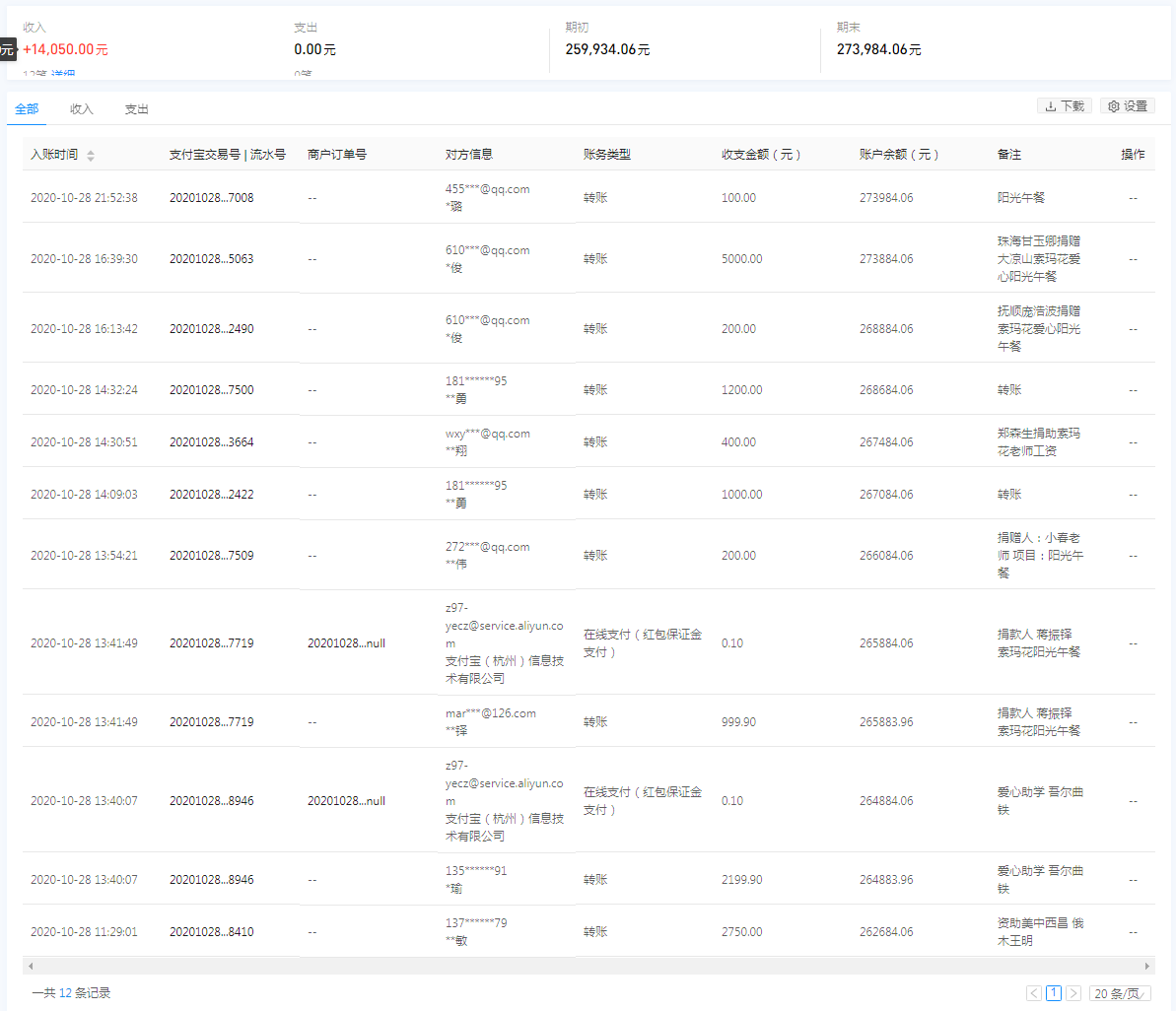Click the horizontal scrollbar track

click(x=588, y=966)
